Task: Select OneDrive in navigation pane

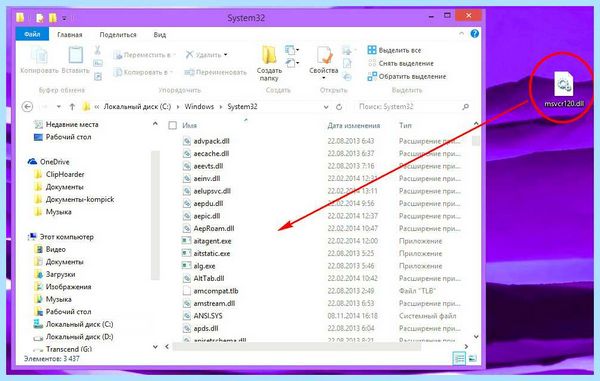Action: pos(49,162)
